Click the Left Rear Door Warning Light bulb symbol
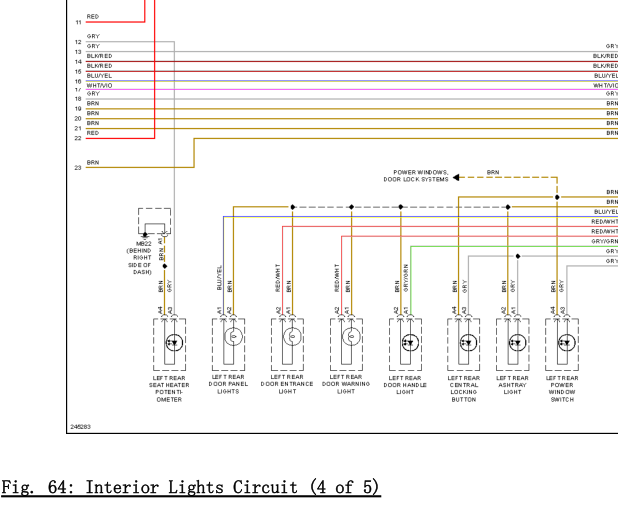 coord(351,336)
